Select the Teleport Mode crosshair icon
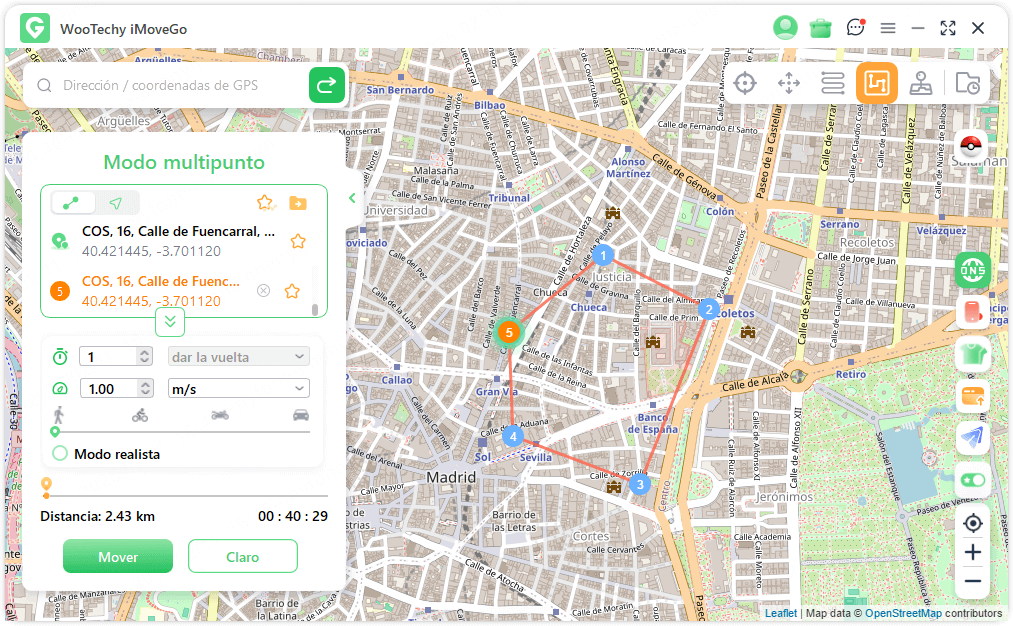The image size is (1013, 626). [745, 84]
